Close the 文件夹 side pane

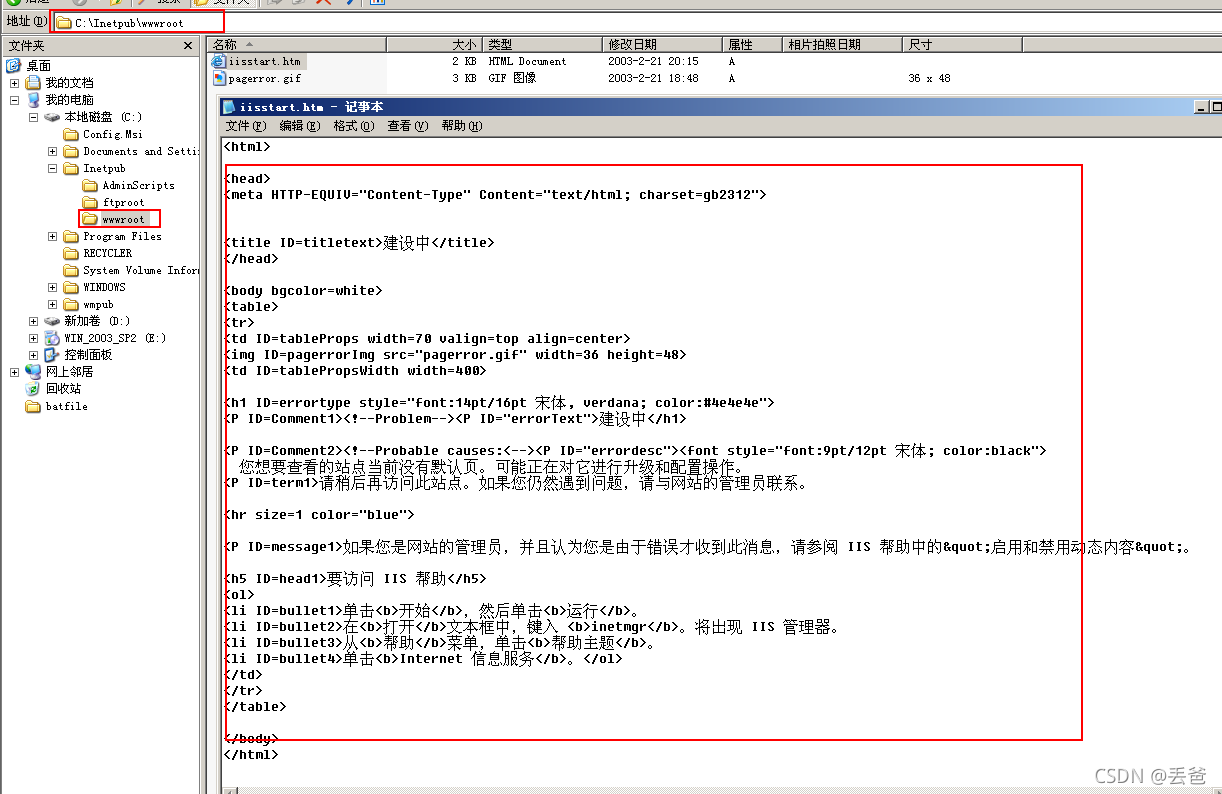point(188,46)
